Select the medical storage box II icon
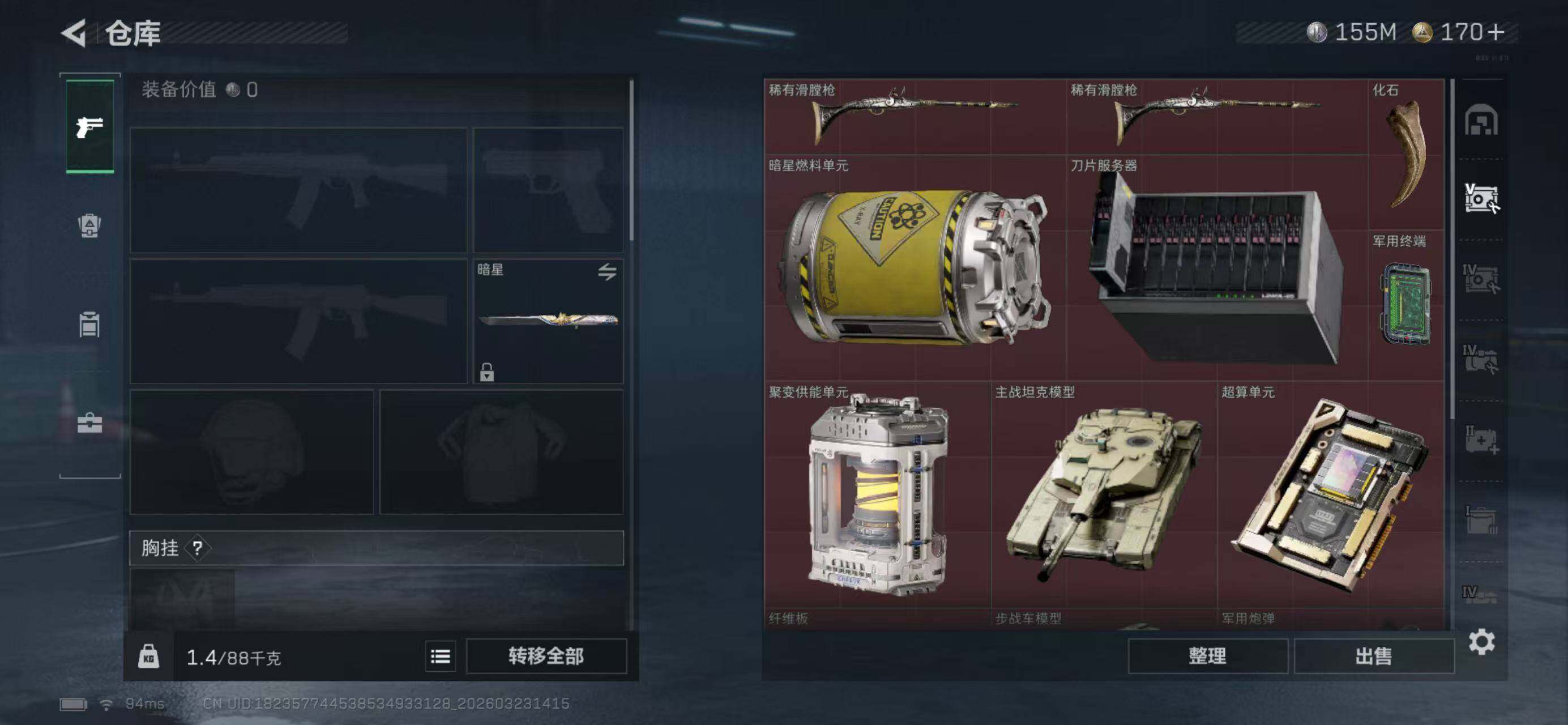The width and height of the screenshot is (1568, 725). click(x=1481, y=440)
